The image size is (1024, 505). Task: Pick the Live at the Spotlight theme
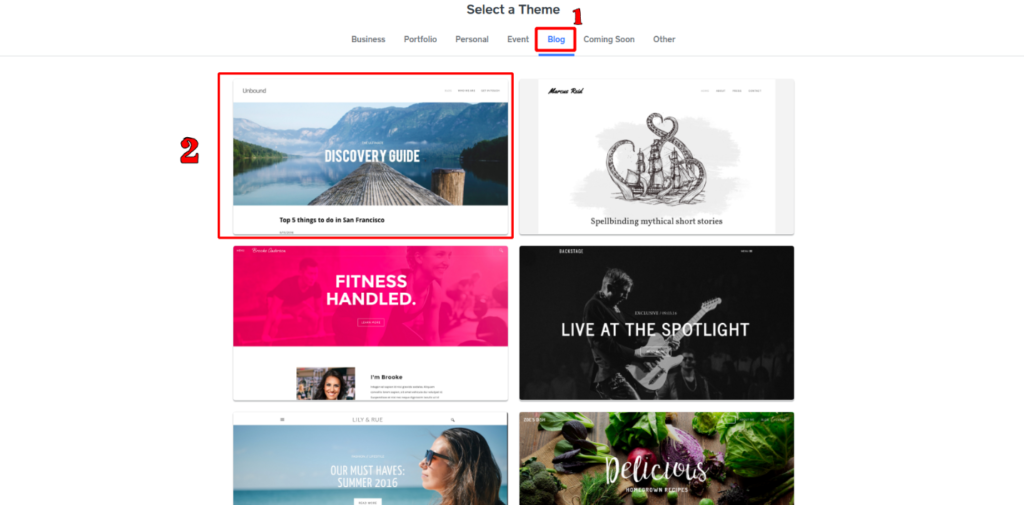[656, 323]
